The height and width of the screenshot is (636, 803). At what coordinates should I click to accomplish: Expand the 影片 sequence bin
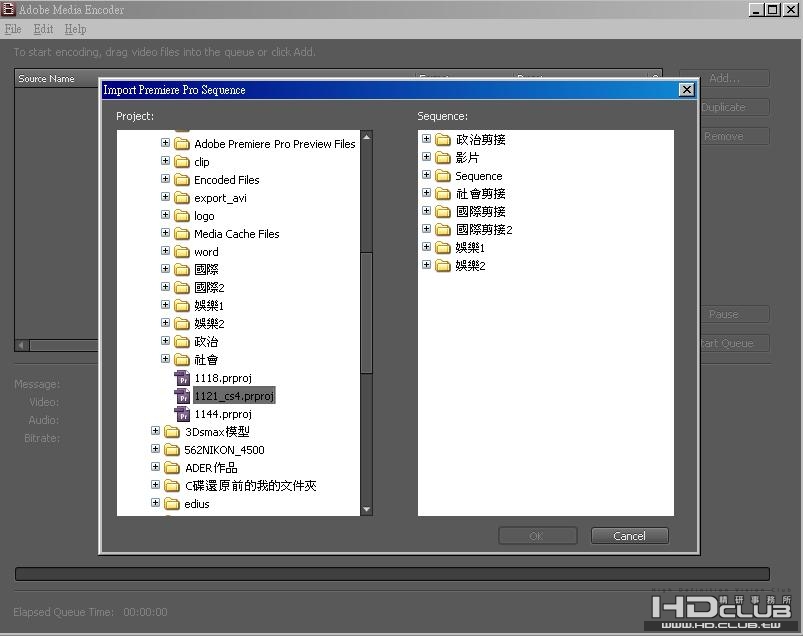point(427,157)
